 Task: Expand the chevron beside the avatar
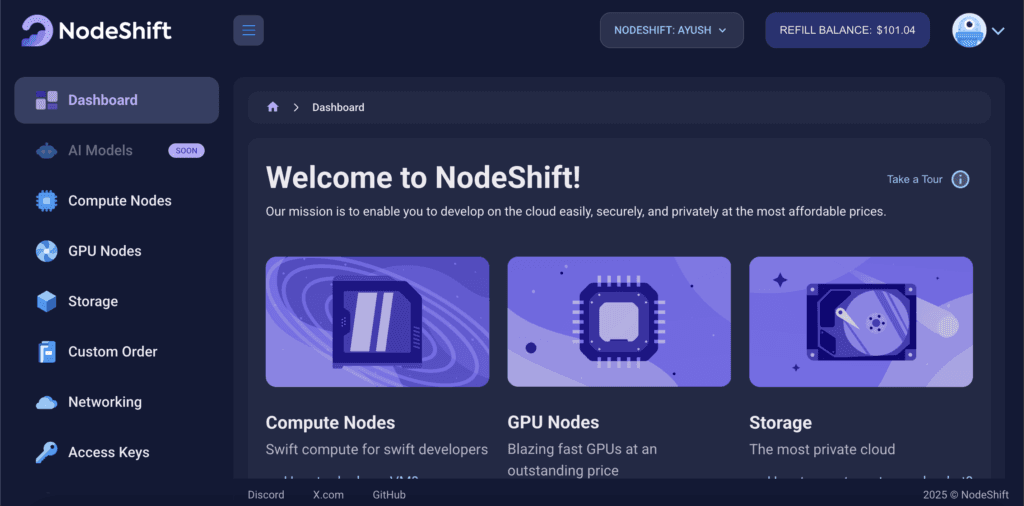tap(998, 30)
